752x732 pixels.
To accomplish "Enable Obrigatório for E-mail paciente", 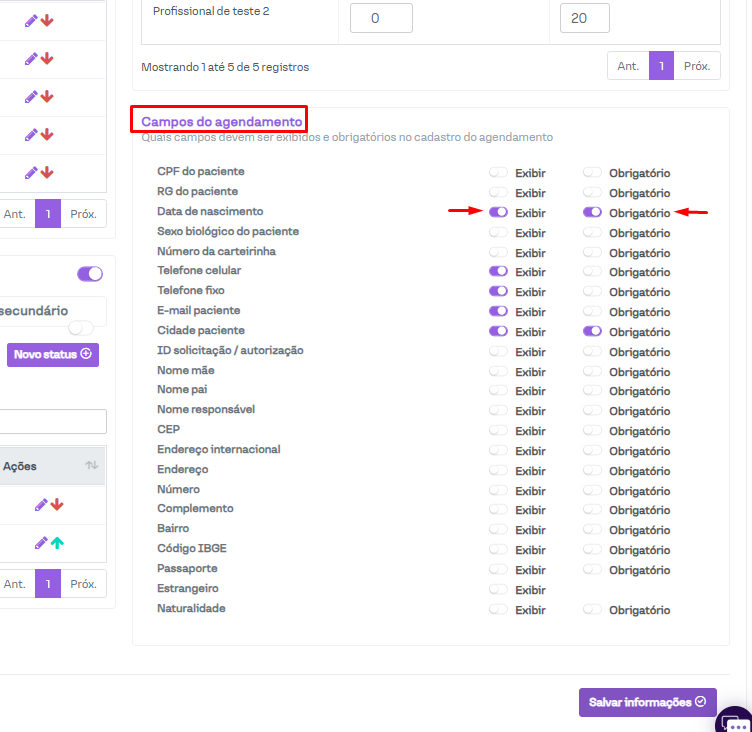I will tap(592, 311).
